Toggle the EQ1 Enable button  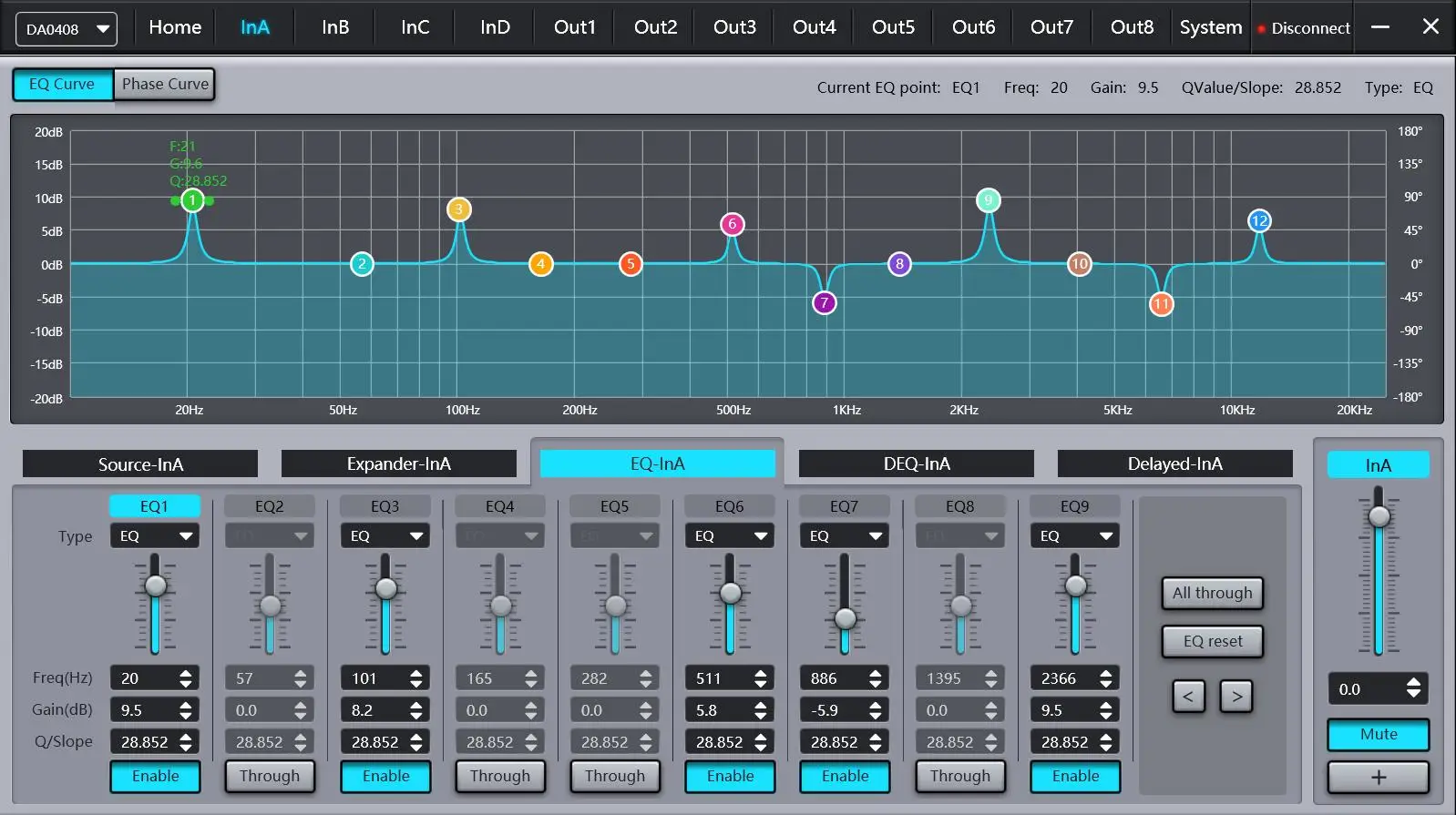click(155, 776)
